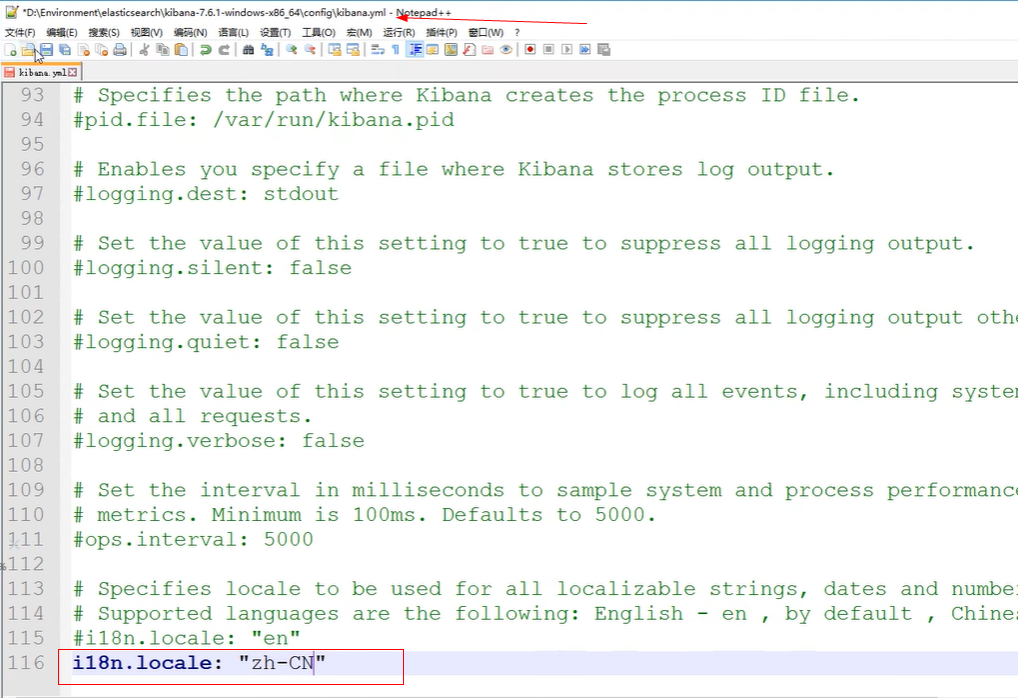This screenshot has width=1018, height=698.
Task: Start macro recording with the red dot
Action: pyautogui.click(x=530, y=50)
